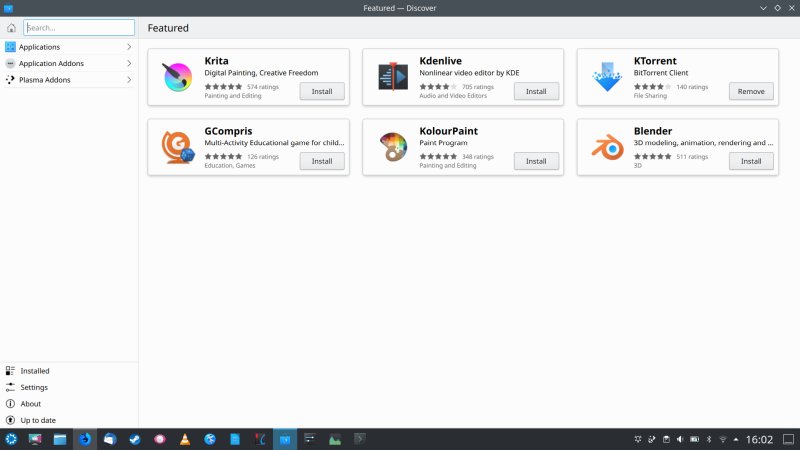Click the KolourPaint title text
Screen dimensions: 800x450
click(448, 131)
